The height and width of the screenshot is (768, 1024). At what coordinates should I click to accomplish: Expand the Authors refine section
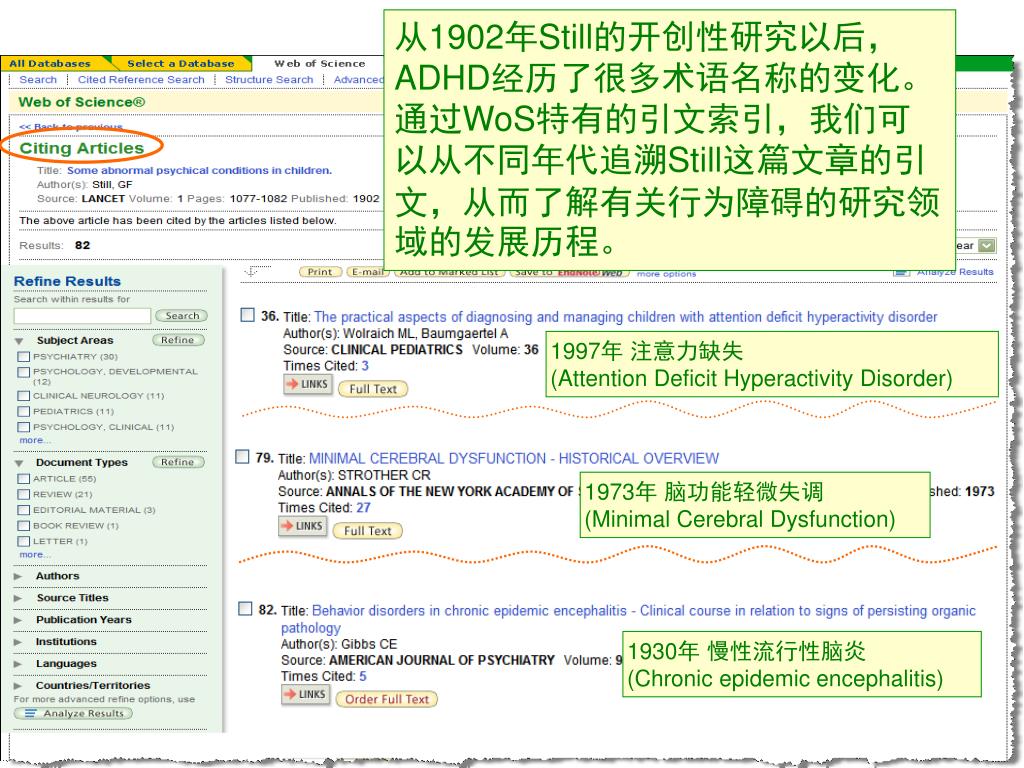tap(18, 577)
